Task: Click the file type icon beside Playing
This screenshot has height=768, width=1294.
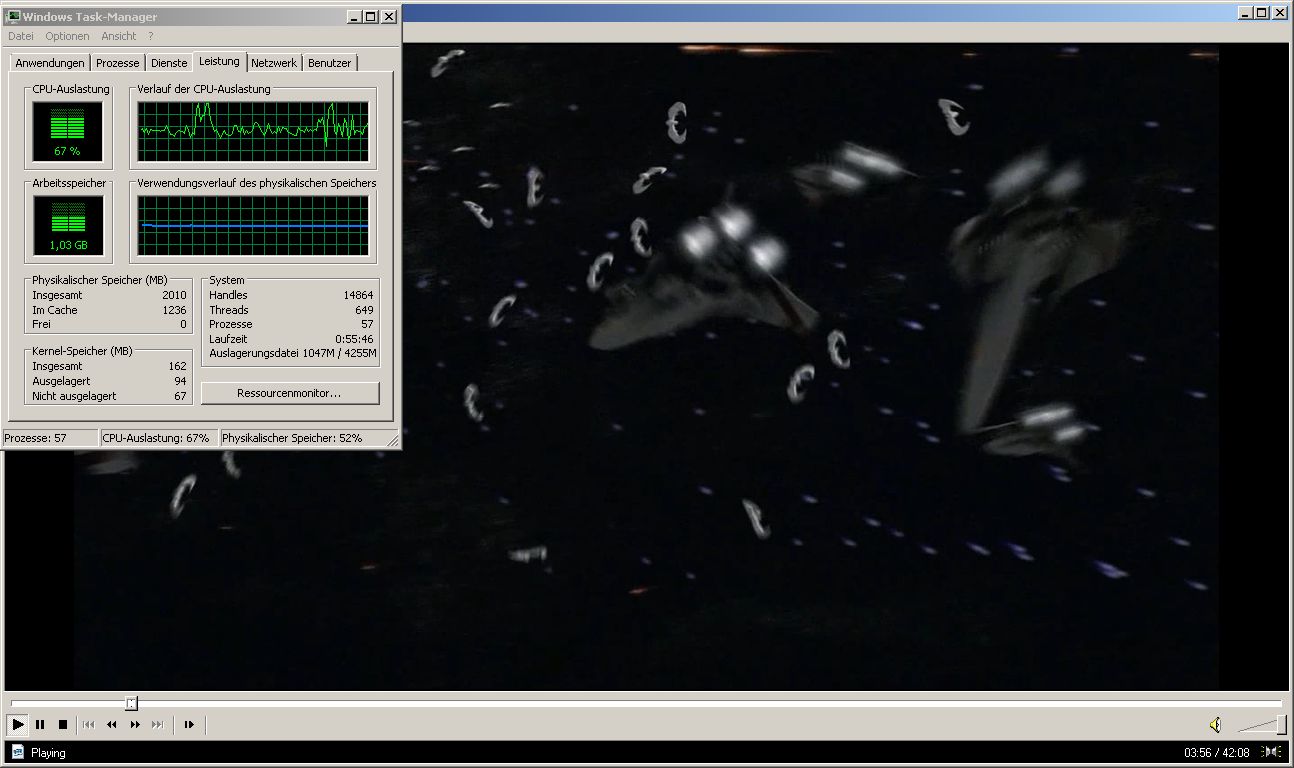Action: (x=17, y=753)
